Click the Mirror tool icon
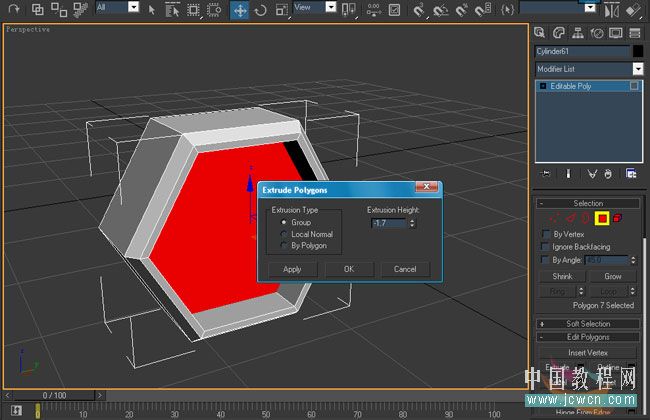Viewport: 650px width, 420px height. pos(612,10)
